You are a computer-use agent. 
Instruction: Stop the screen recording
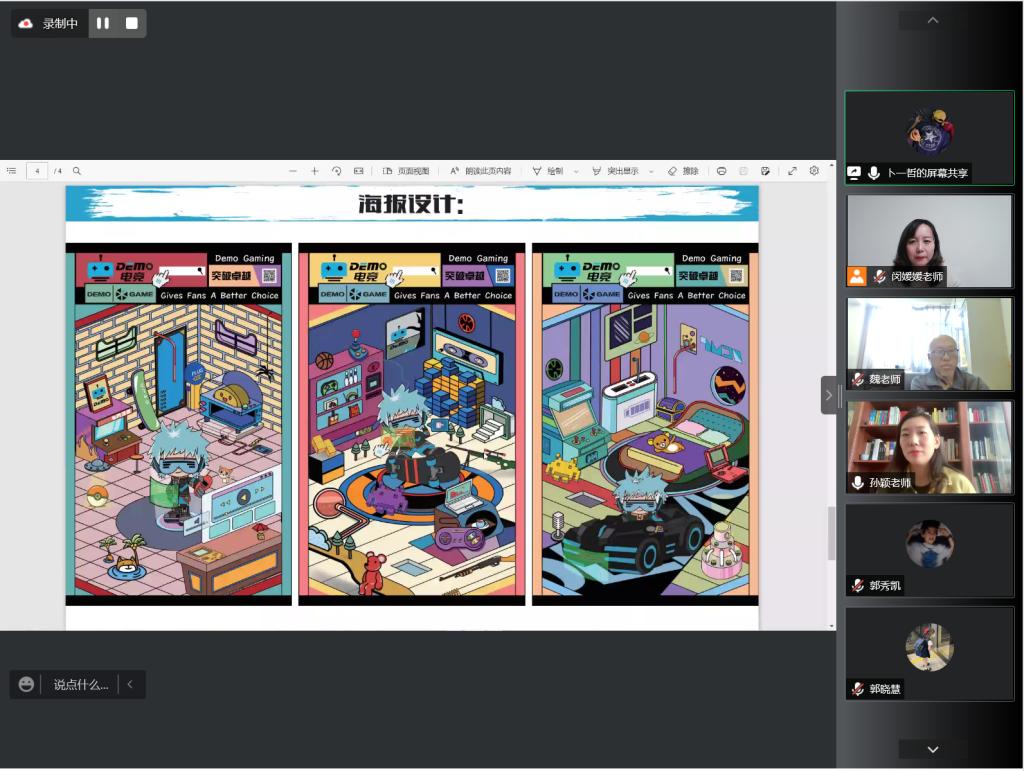[x=131, y=24]
